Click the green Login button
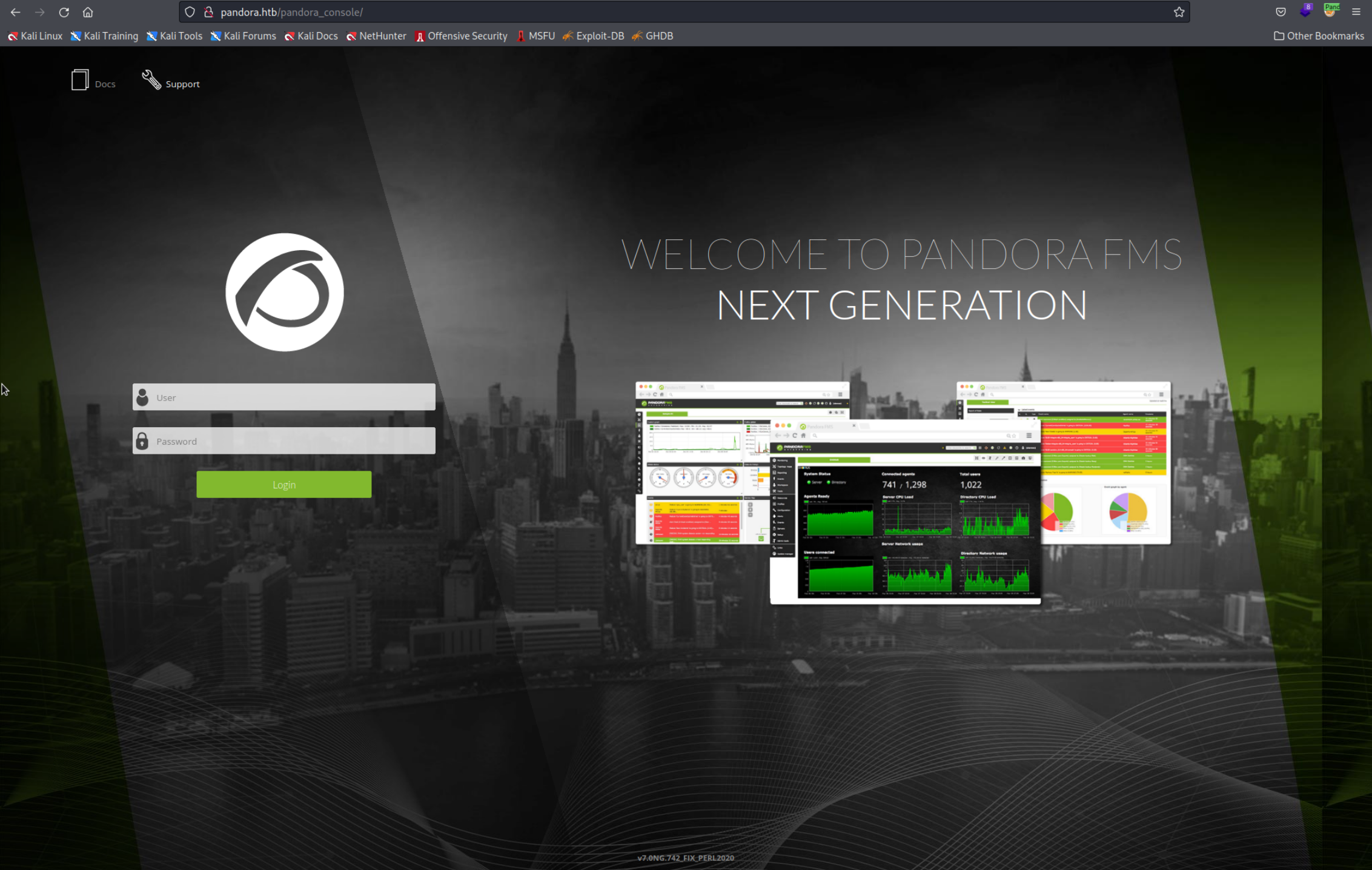 (284, 484)
